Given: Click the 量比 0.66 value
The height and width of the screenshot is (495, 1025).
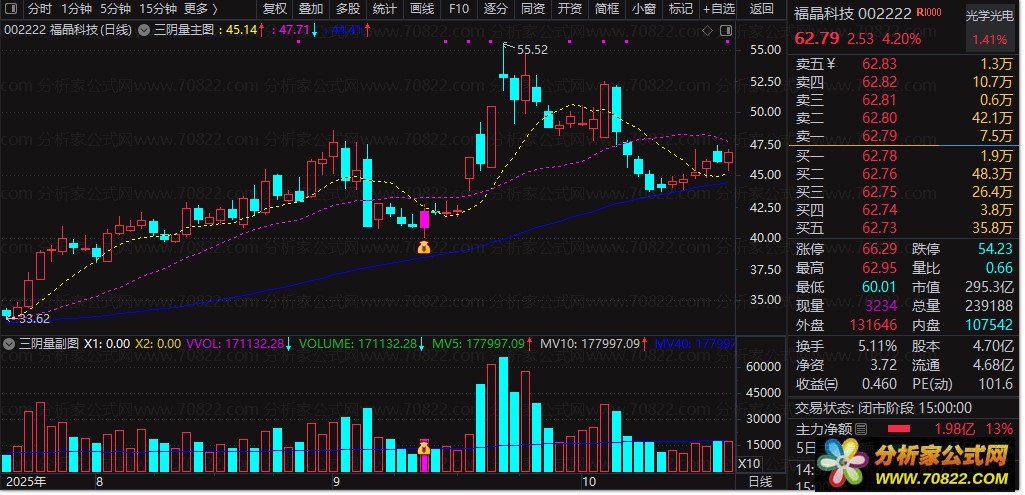Looking at the screenshot, I should pyautogui.click(x=999, y=268).
